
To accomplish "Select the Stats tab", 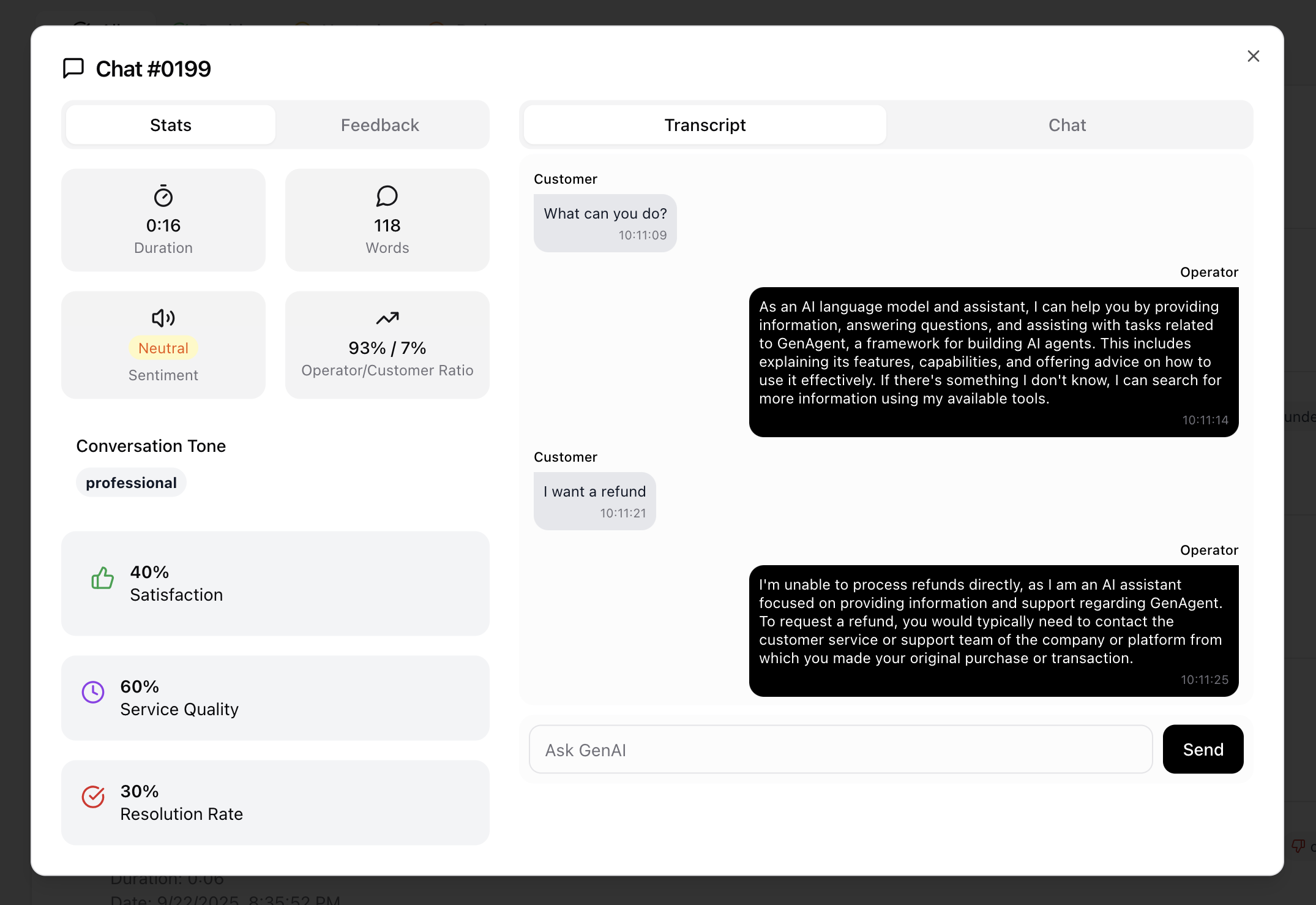I will pyautogui.click(x=171, y=125).
